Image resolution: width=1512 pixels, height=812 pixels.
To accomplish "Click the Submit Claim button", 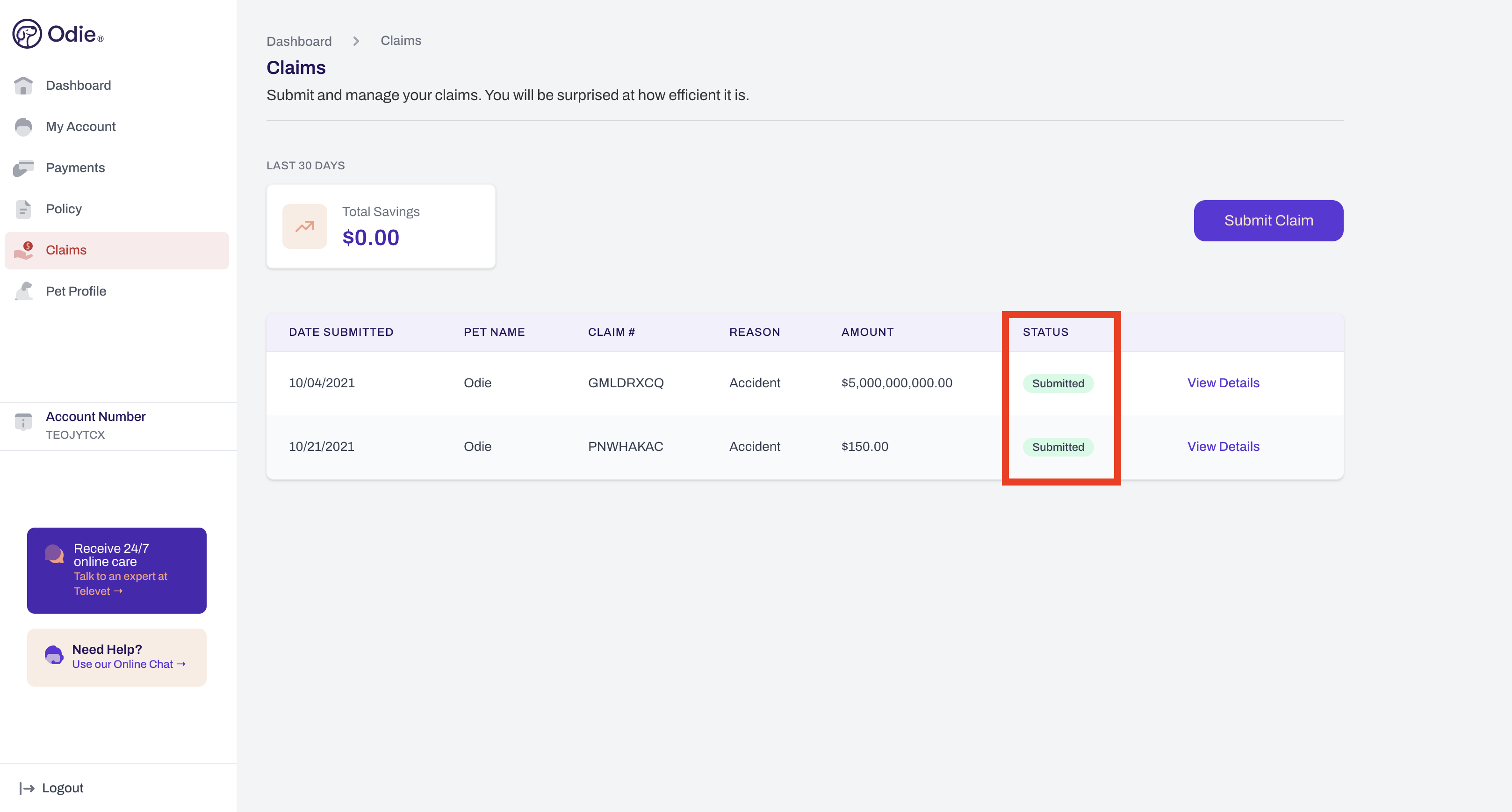I will (x=1269, y=220).
